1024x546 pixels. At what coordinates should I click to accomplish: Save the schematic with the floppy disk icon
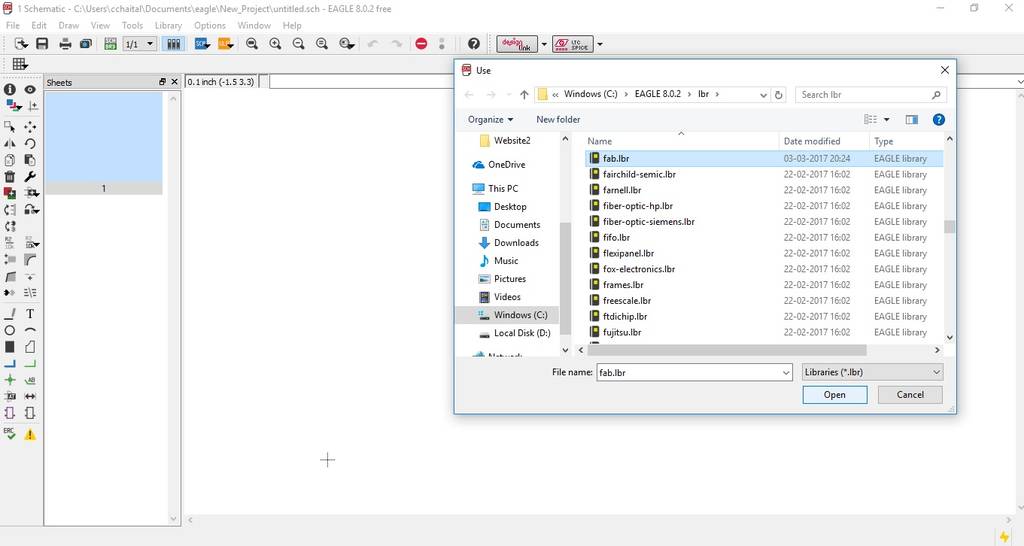tap(42, 44)
